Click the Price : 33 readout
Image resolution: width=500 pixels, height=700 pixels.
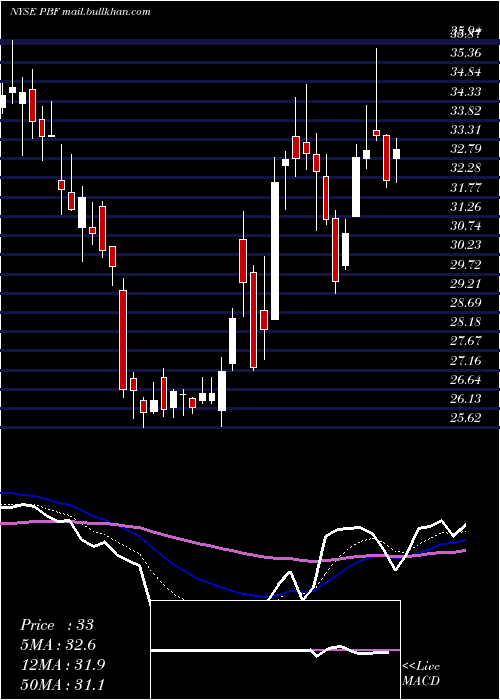(x=57, y=625)
